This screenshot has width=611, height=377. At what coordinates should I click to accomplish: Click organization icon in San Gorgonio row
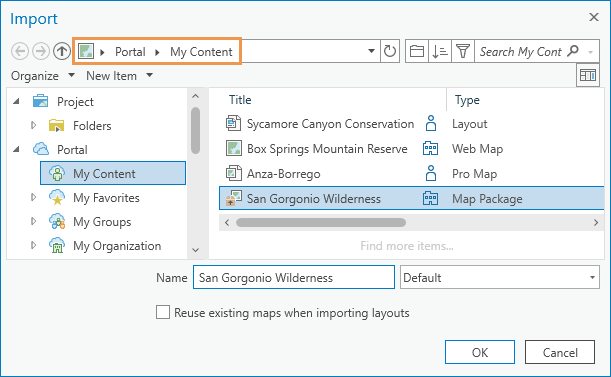click(x=431, y=198)
